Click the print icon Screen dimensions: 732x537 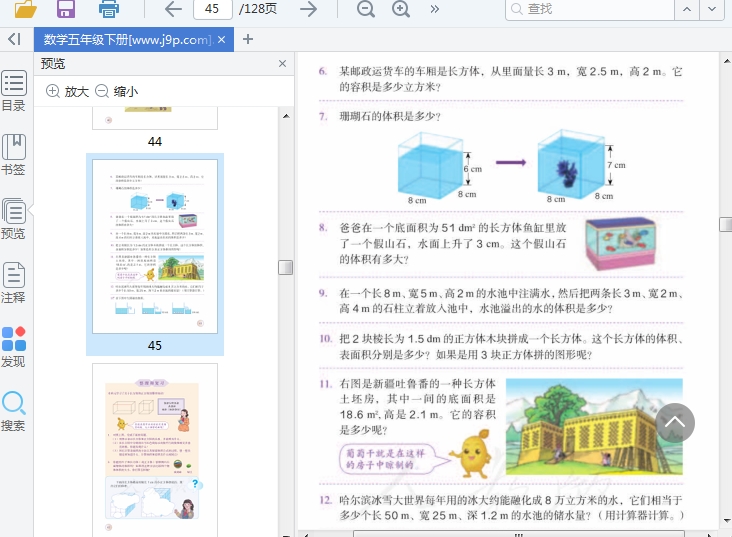point(109,9)
